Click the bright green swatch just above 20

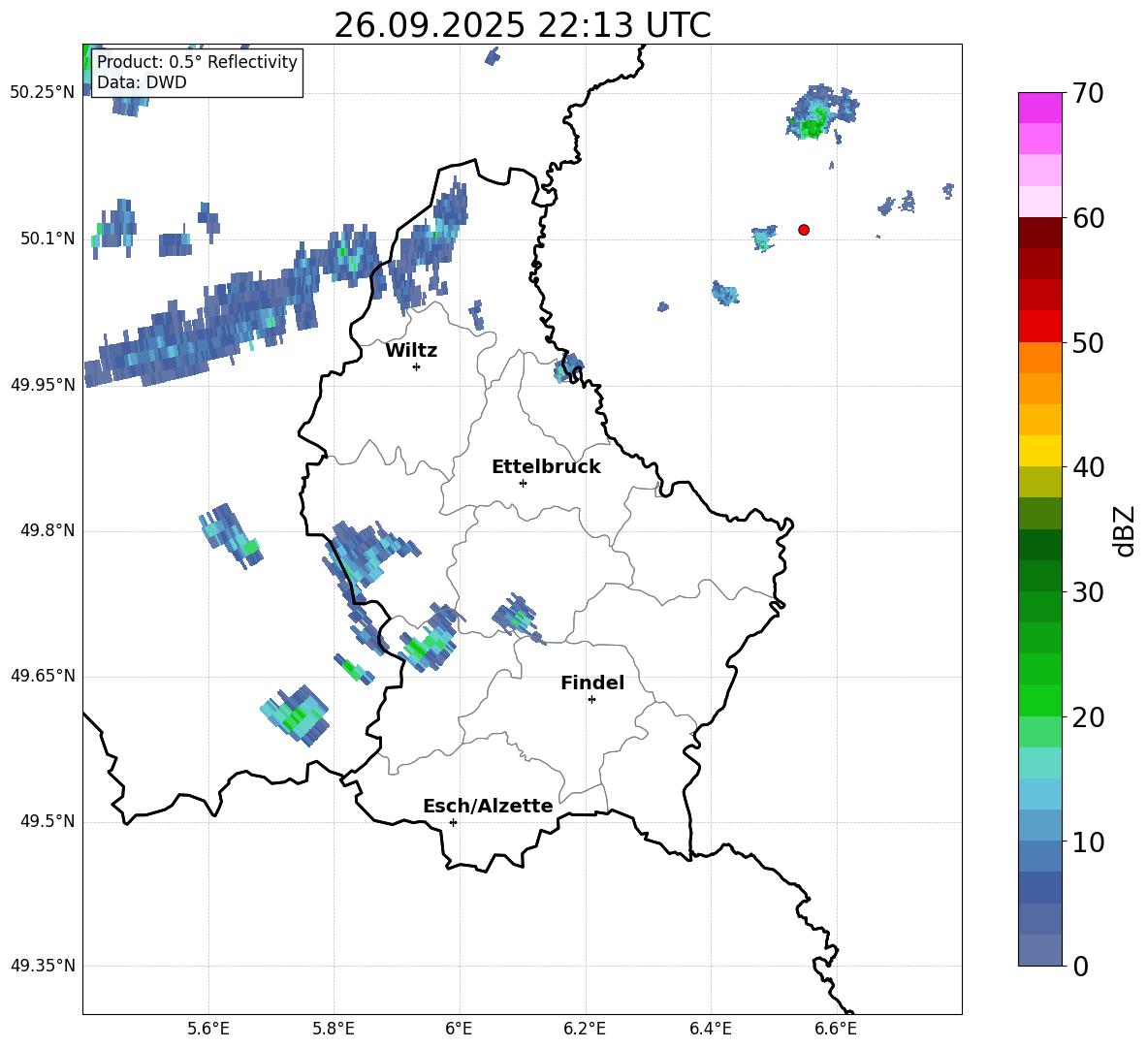pyautogui.click(x=1040, y=701)
